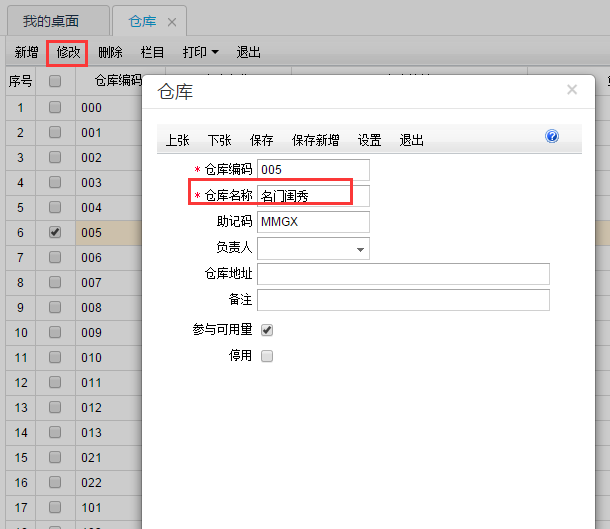This screenshot has width=610, height=529.
Task: Enable the 停用 checkbox
Action: pyautogui.click(x=267, y=355)
